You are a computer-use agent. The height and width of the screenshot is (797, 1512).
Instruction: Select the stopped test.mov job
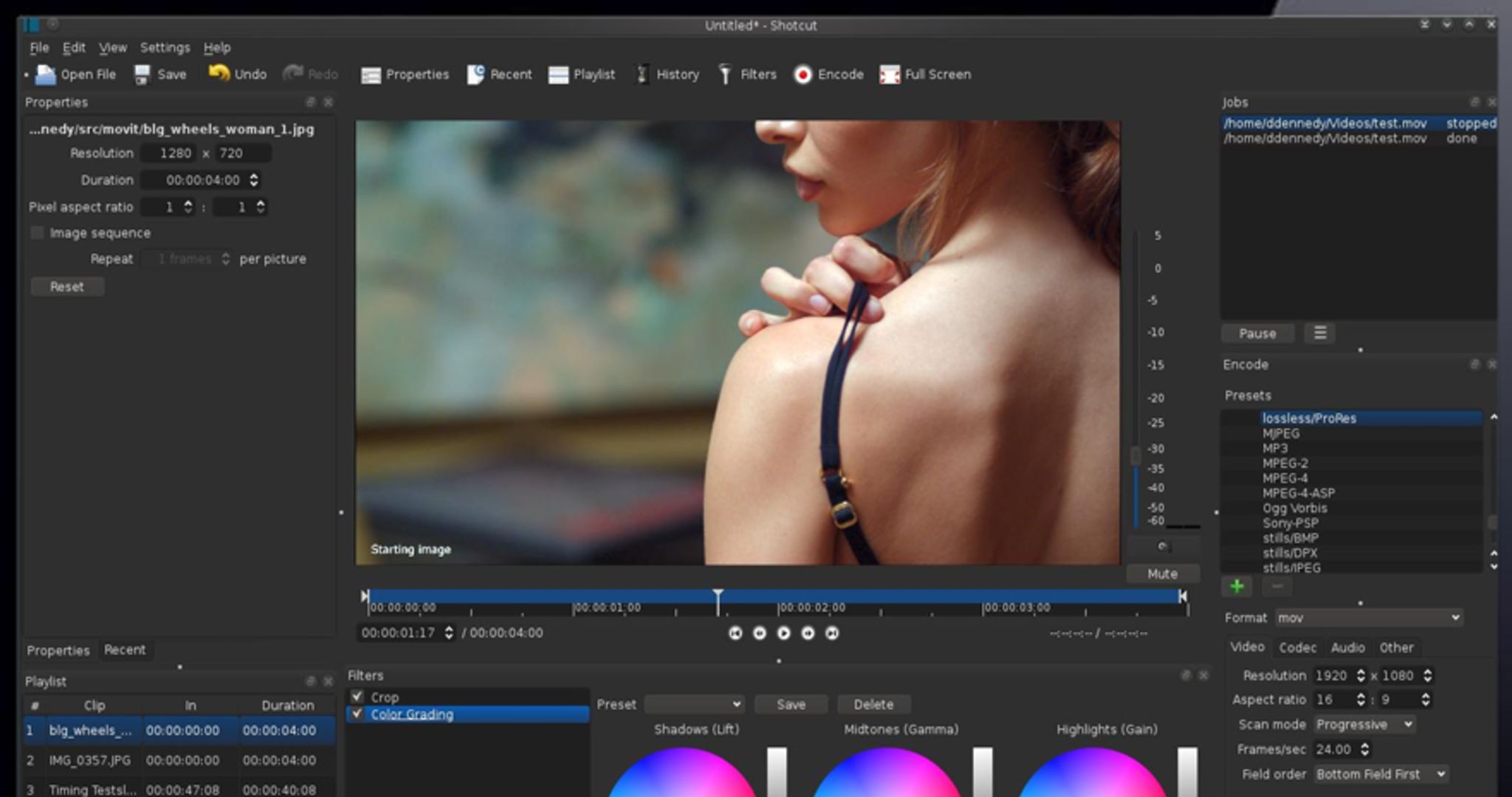1358,123
